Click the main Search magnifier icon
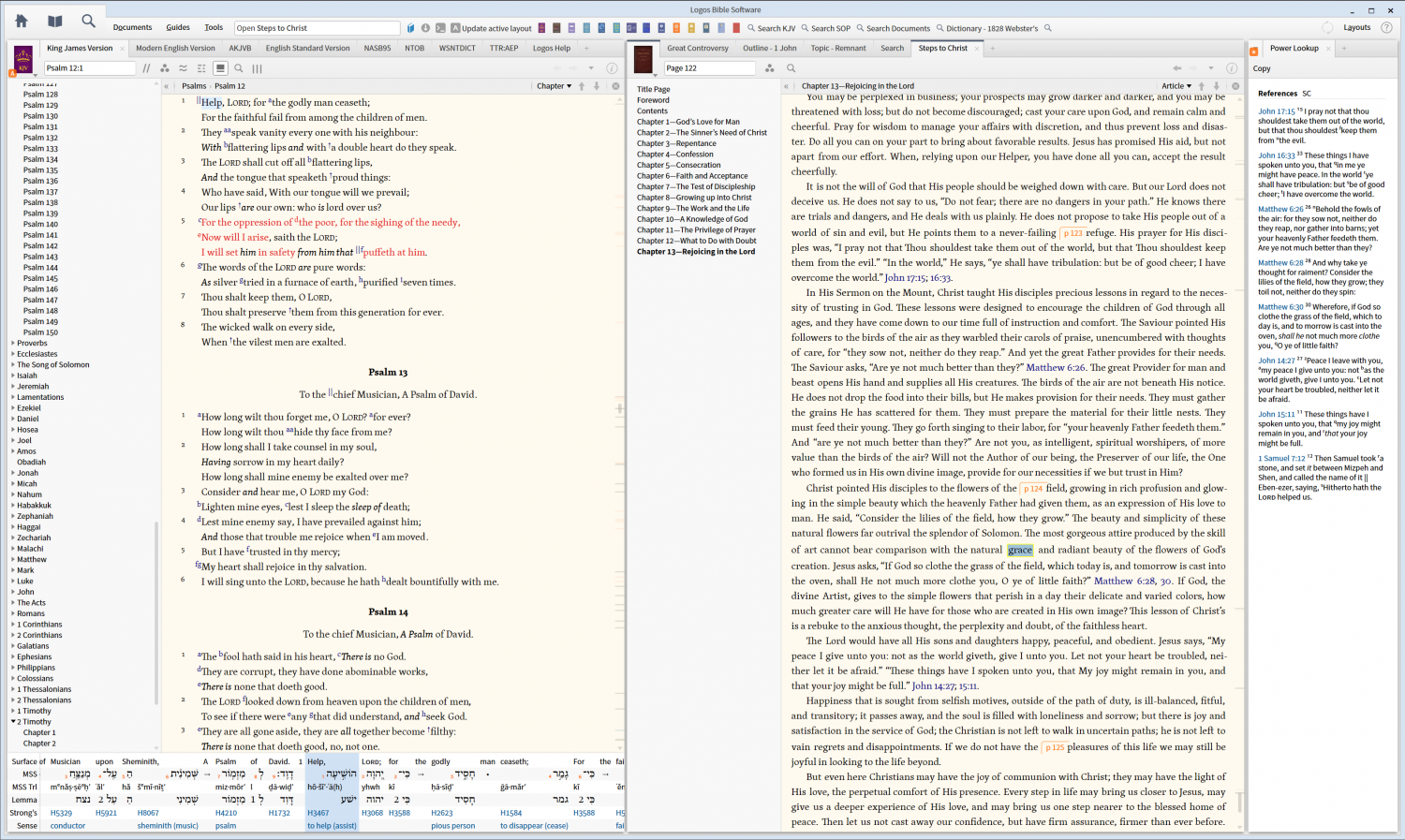Viewport: 1405px width, 840px height. pyautogui.click(x=88, y=21)
